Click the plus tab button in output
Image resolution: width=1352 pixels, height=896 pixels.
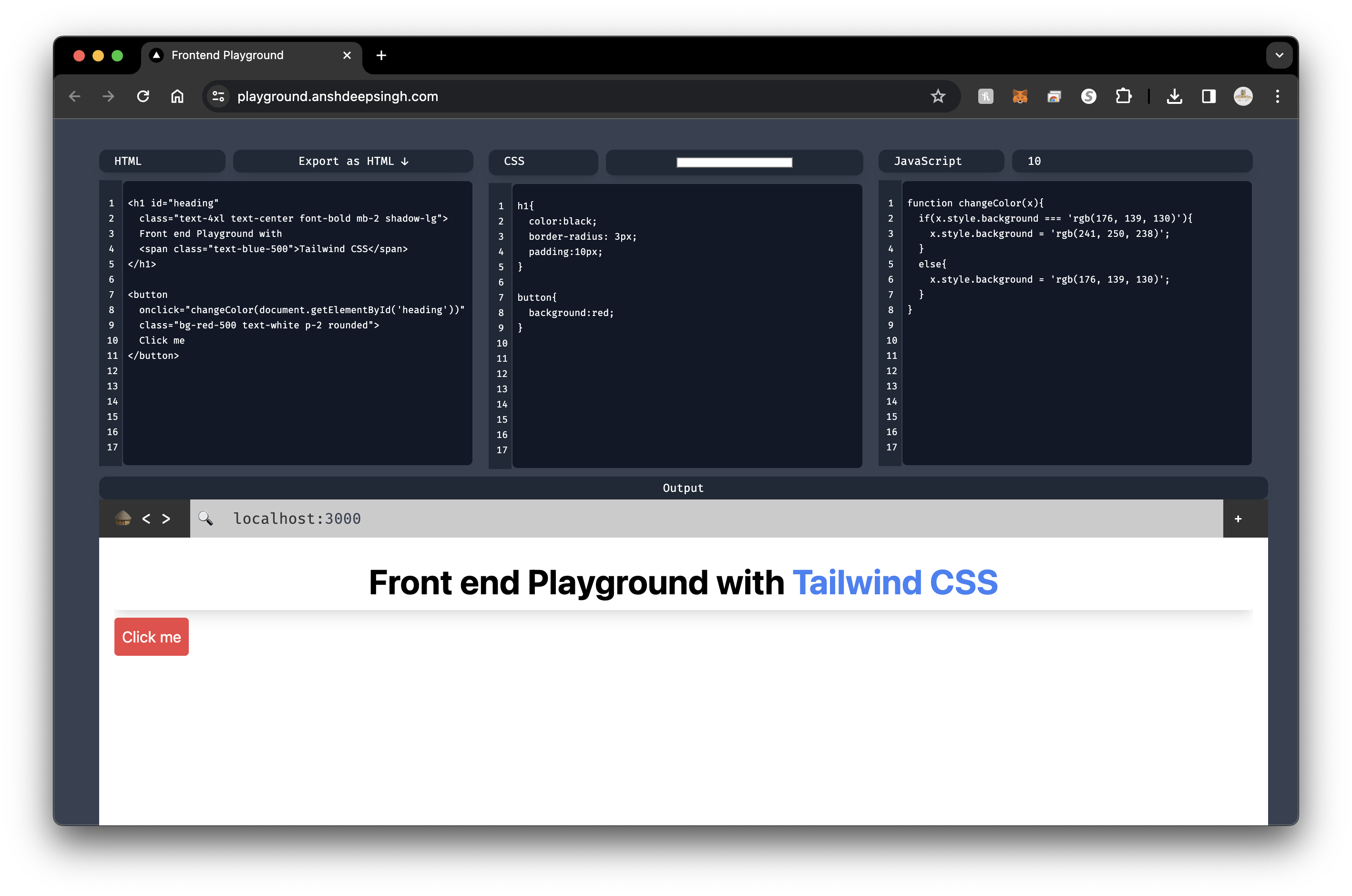1238,518
